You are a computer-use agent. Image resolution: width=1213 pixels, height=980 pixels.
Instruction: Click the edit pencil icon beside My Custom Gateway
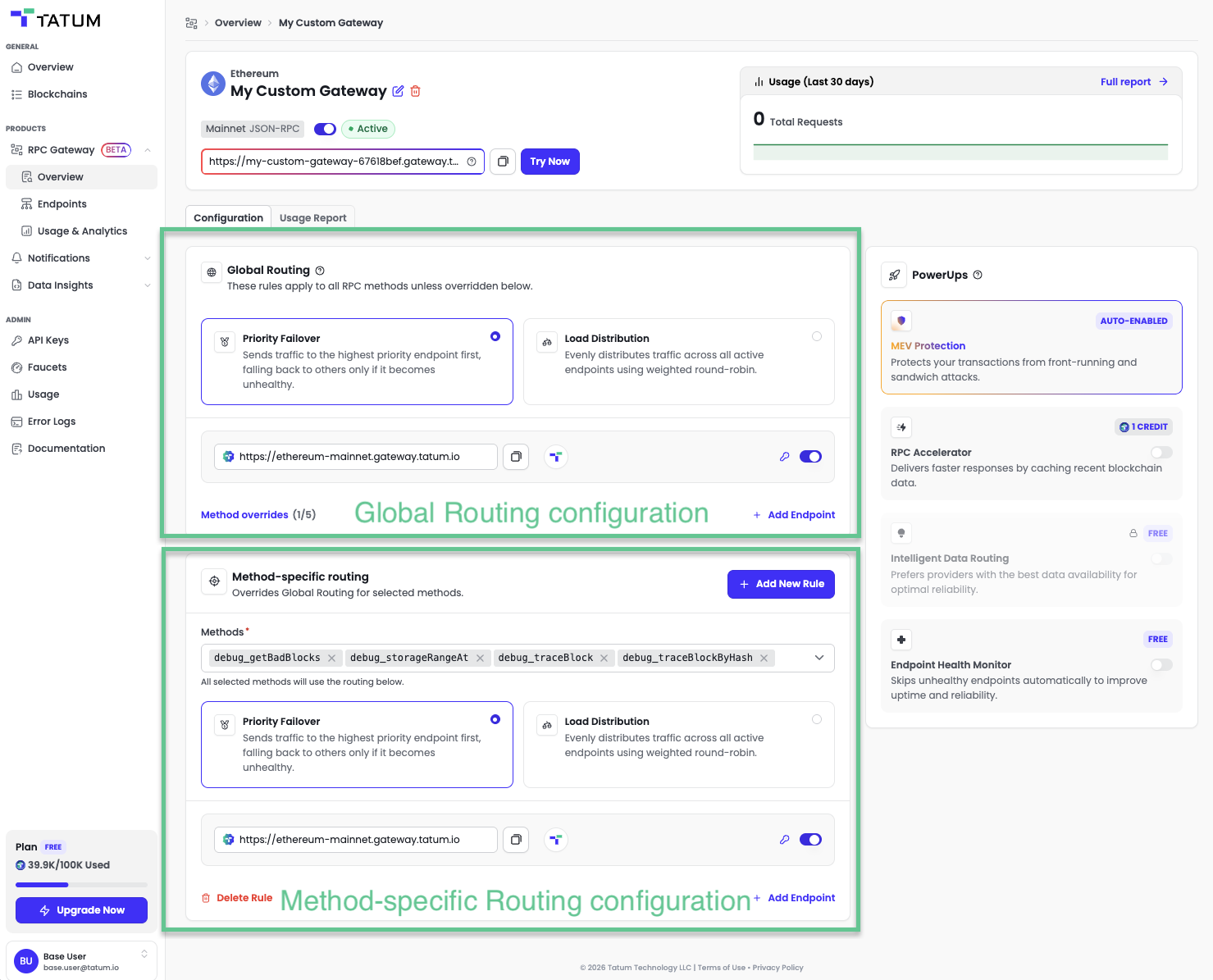(398, 91)
